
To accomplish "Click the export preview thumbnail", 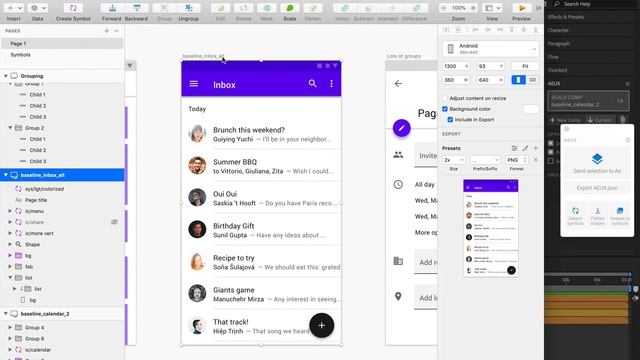I will (x=491, y=229).
